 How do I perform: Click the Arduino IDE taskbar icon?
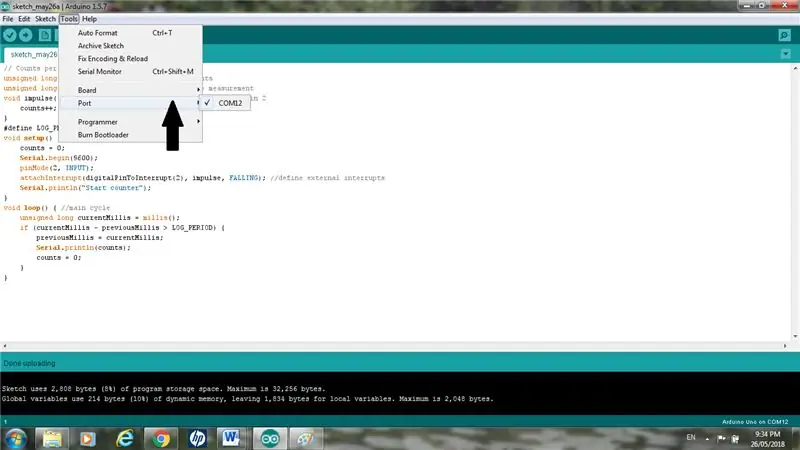(270, 439)
